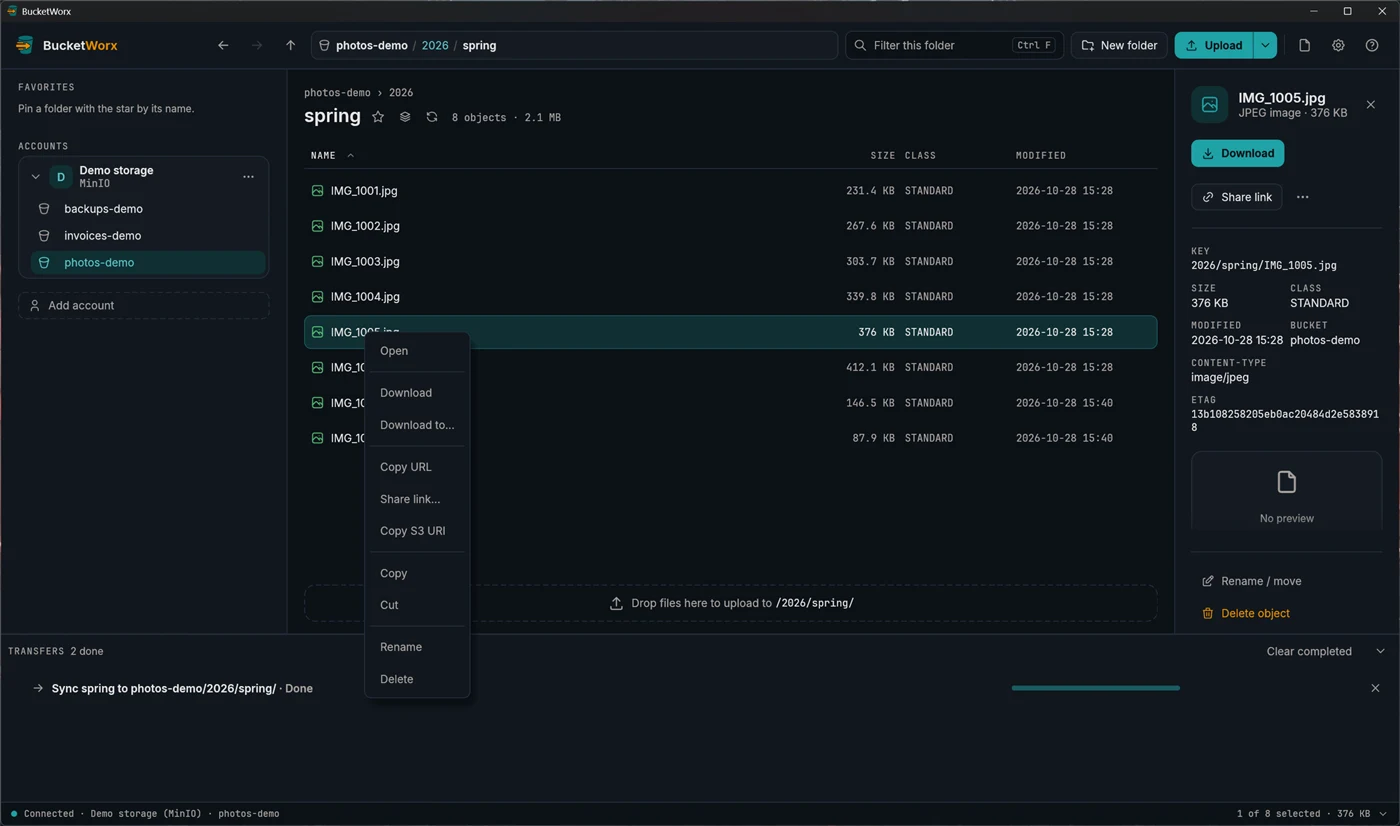This screenshot has width=1400, height=826.
Task: Click the layers icon beside spring title
Action: coord(405,117)
